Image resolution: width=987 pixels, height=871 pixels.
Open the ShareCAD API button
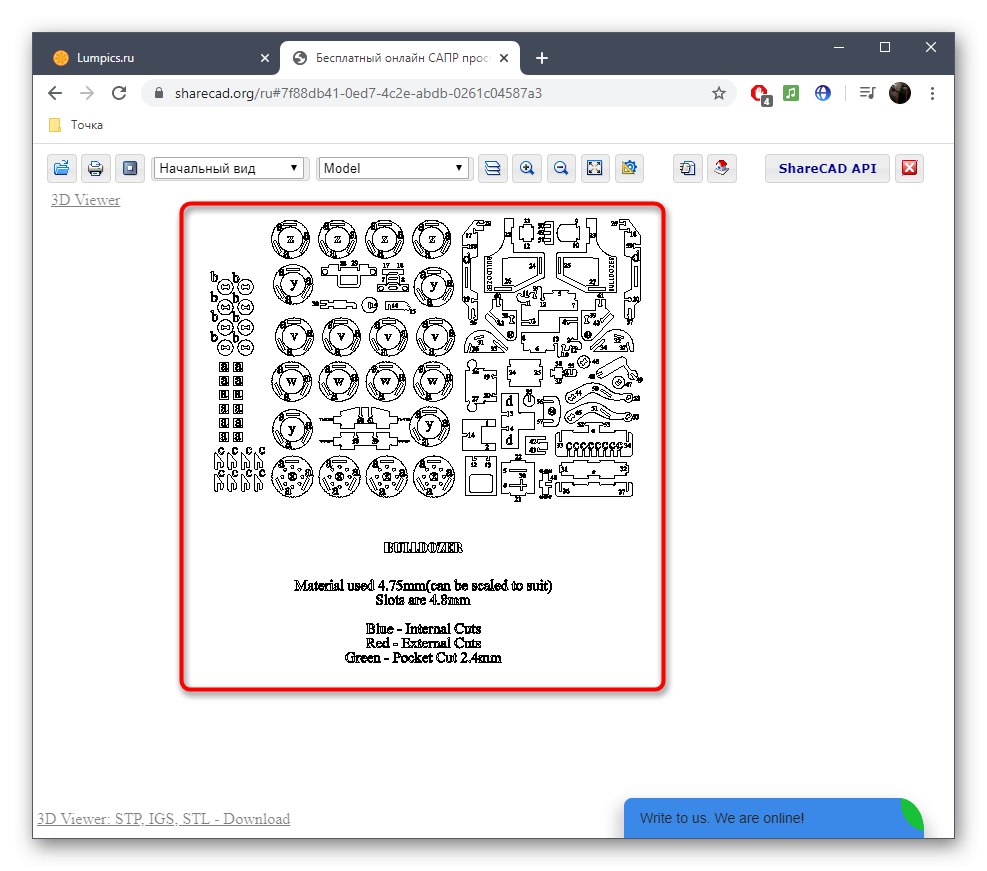pos(827,168)
